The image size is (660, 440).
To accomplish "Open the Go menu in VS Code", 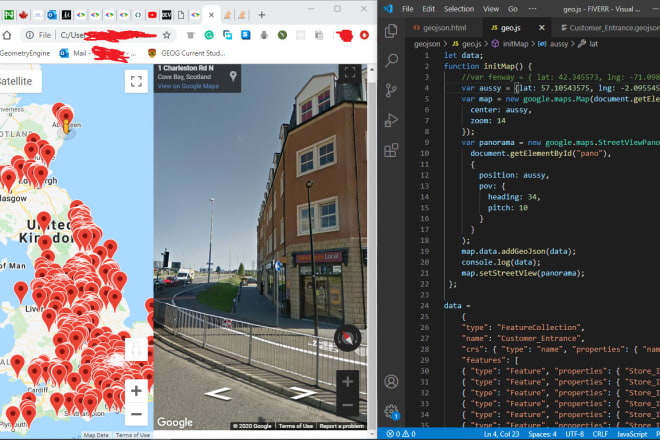I will [x=512, y=9].
